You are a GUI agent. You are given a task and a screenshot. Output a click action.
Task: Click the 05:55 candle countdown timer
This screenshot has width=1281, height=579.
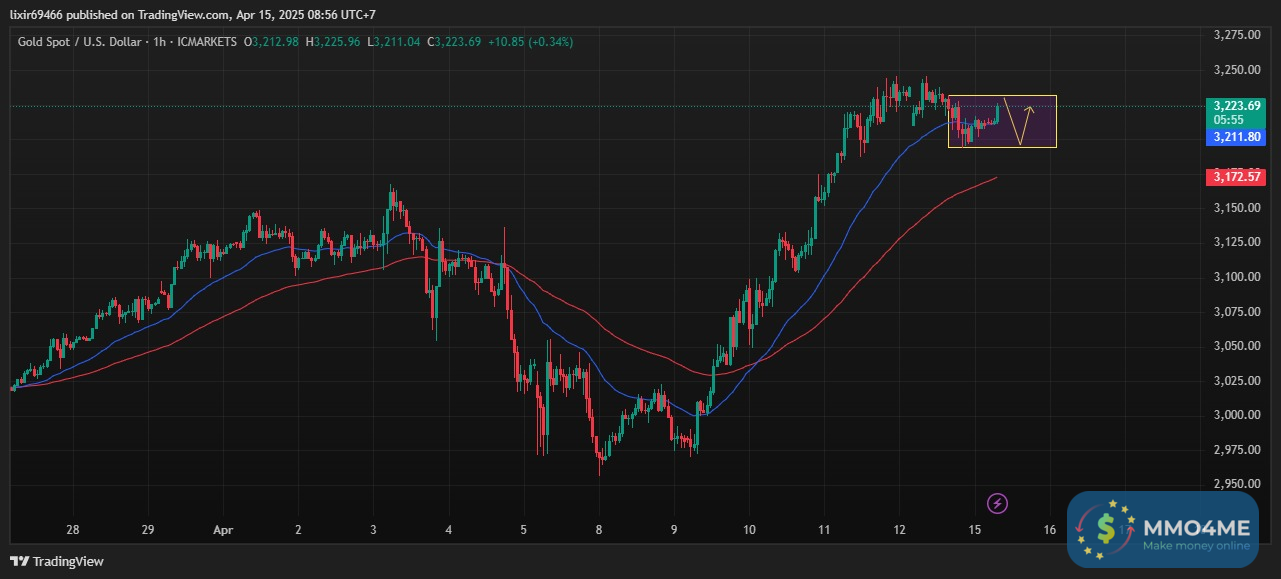1228,119
